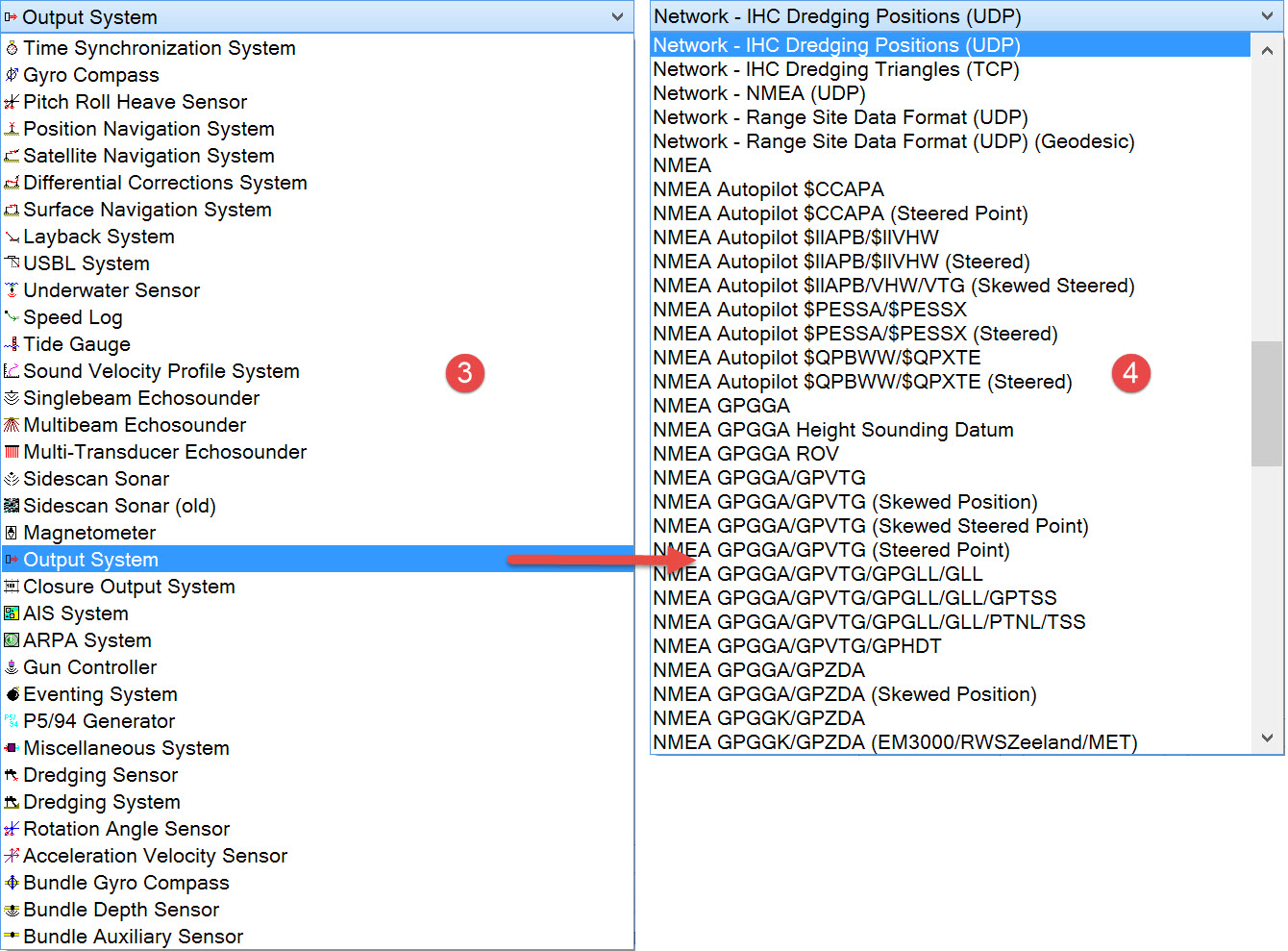Click the Singlebeam Echosounder icon
This screenshot has width=1288, height=951.
tap(12, 398)
